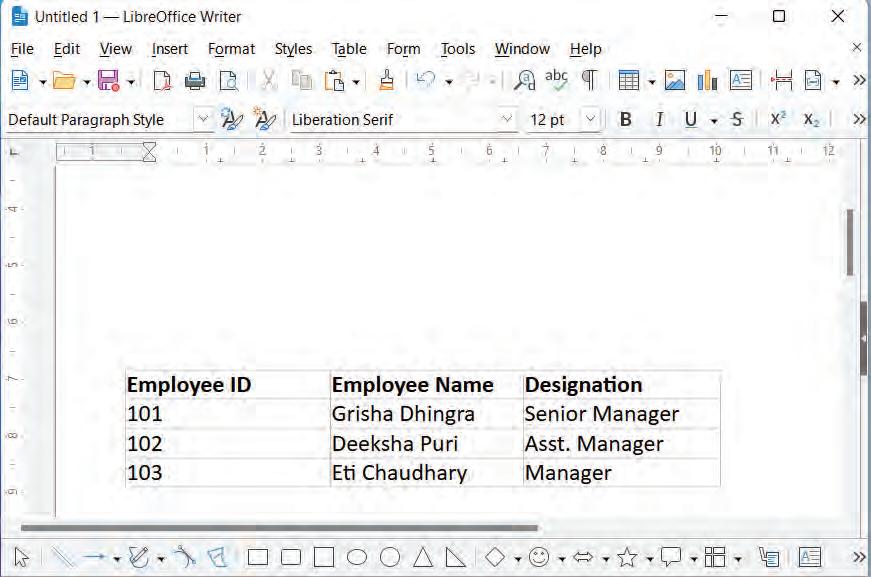Toggle print preview
This screenshot has height=577, width=871.
pyautogui.click(x=228, y=81)
